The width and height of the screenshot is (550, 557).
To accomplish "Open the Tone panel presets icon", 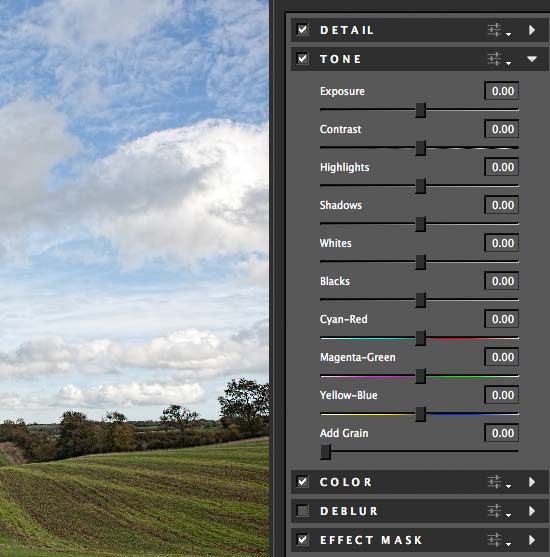I will click(499, 59).
